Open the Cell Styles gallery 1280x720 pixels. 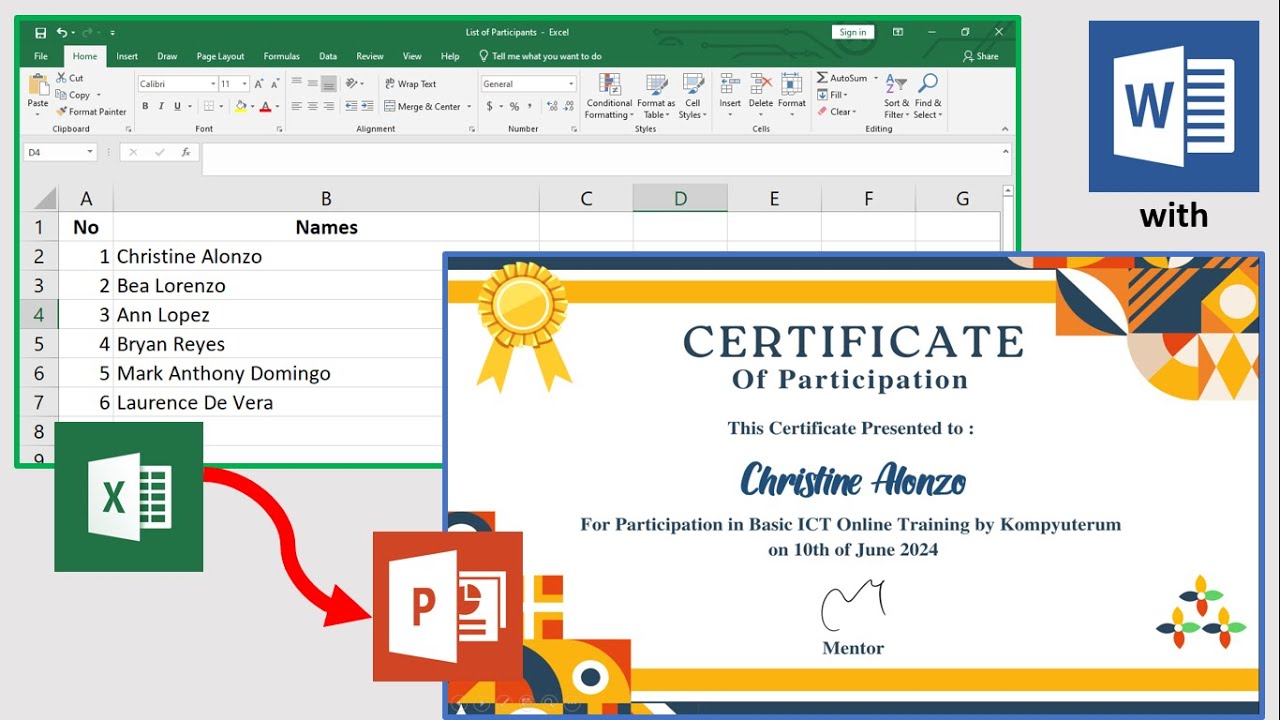pos(692,96)
